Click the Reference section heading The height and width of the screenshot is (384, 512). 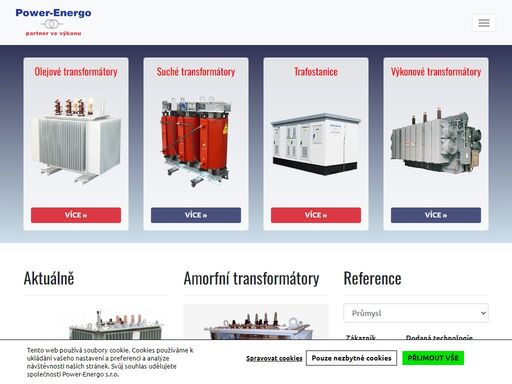(372, 278)
